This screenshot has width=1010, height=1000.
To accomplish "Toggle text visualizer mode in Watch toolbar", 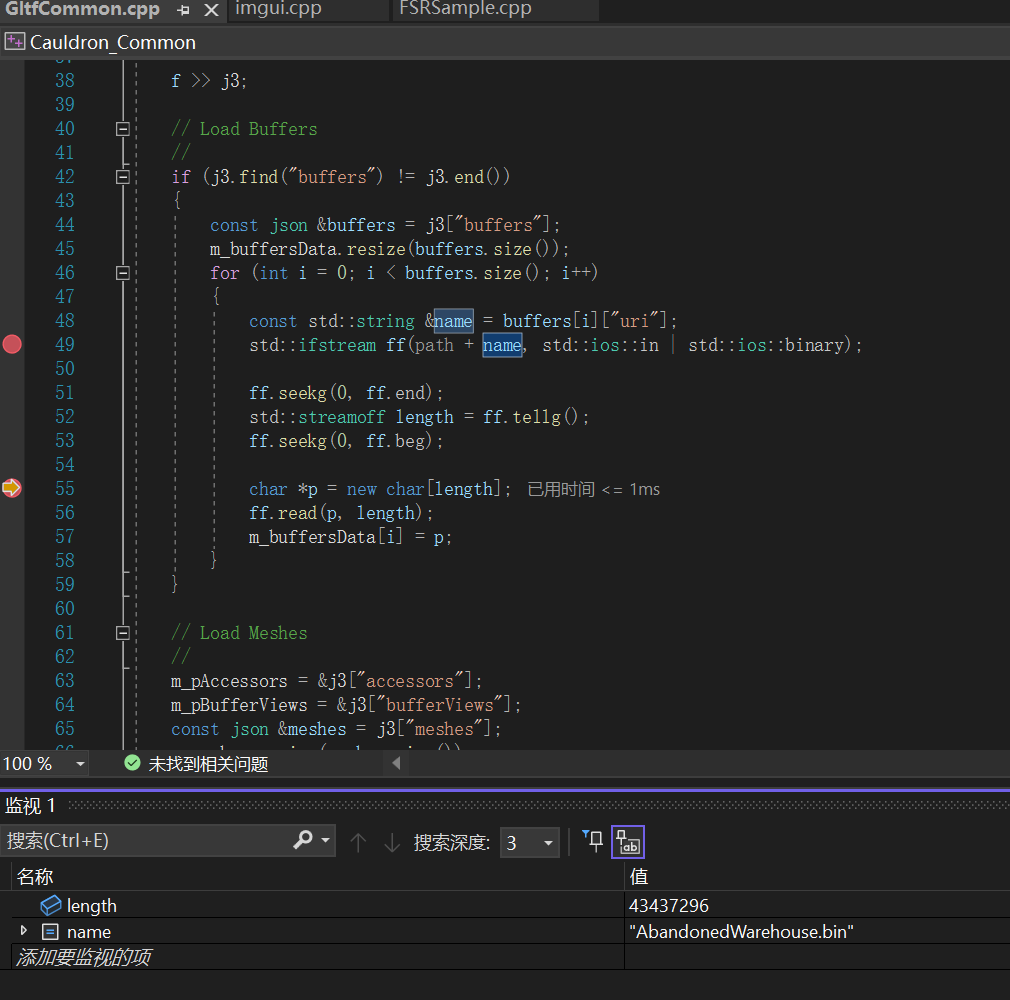I will pos(628,842).
